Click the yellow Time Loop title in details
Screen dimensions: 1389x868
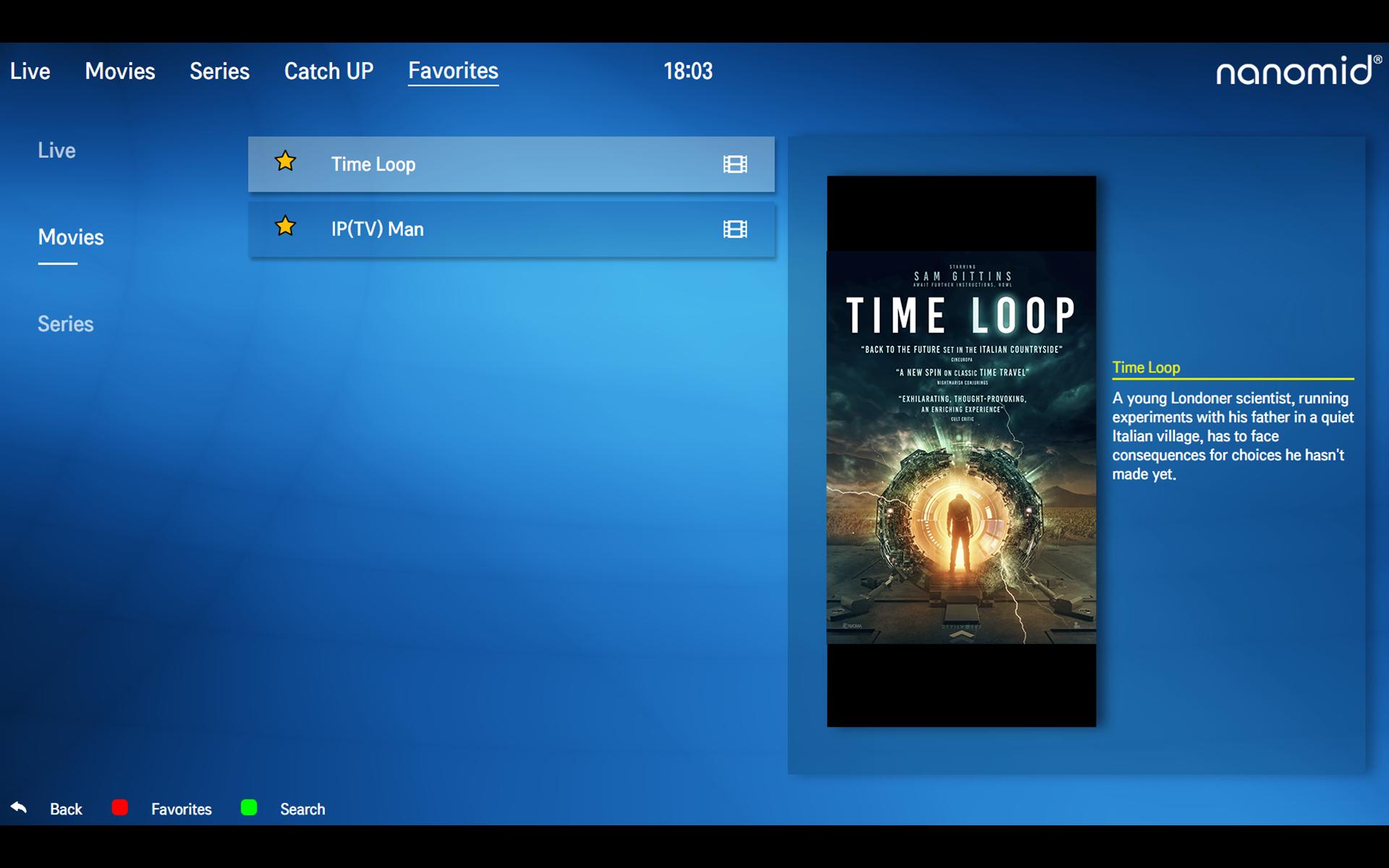[1146, 367]
